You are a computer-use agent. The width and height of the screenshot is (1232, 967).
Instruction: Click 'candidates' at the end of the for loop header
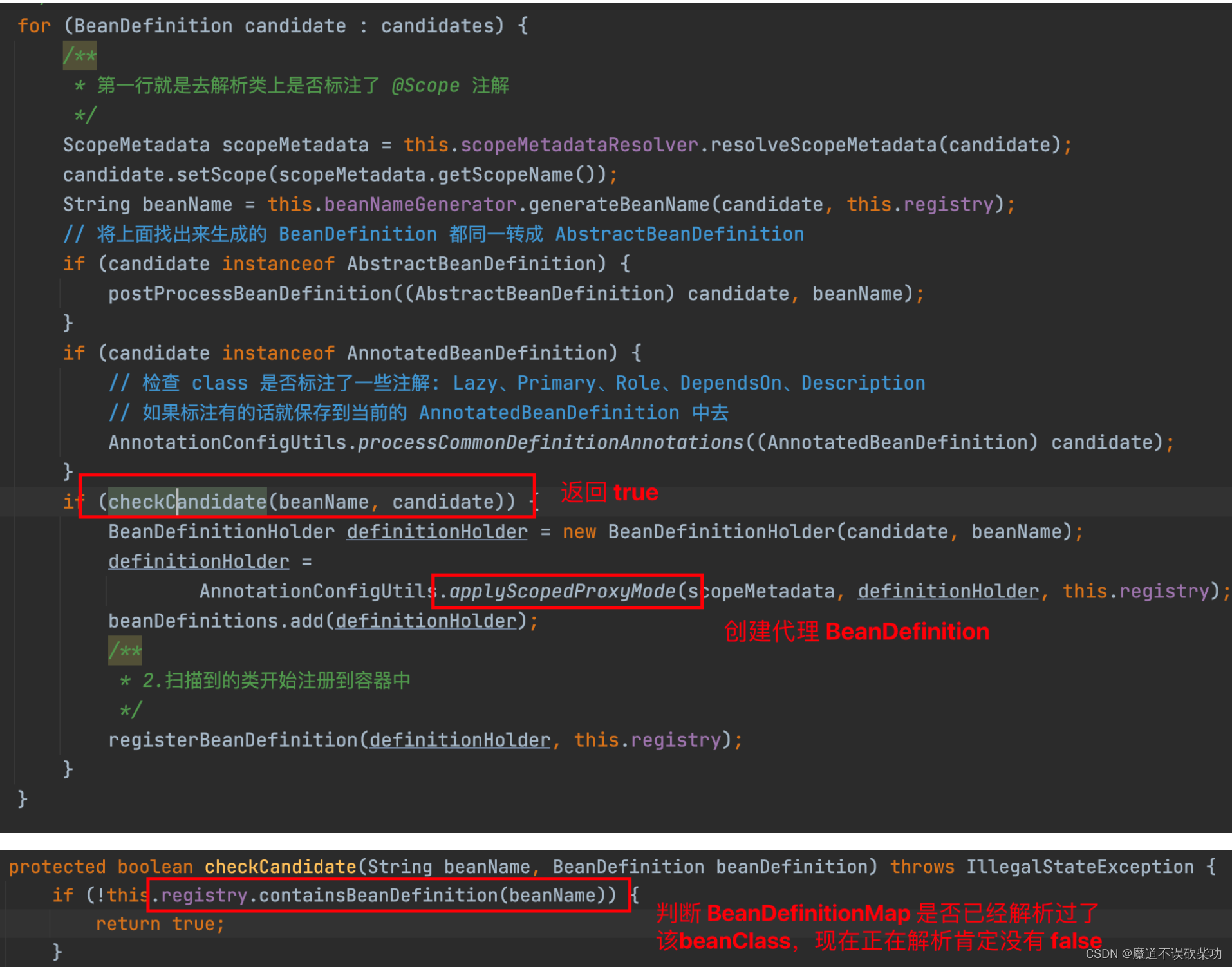[x=438, y=26]
